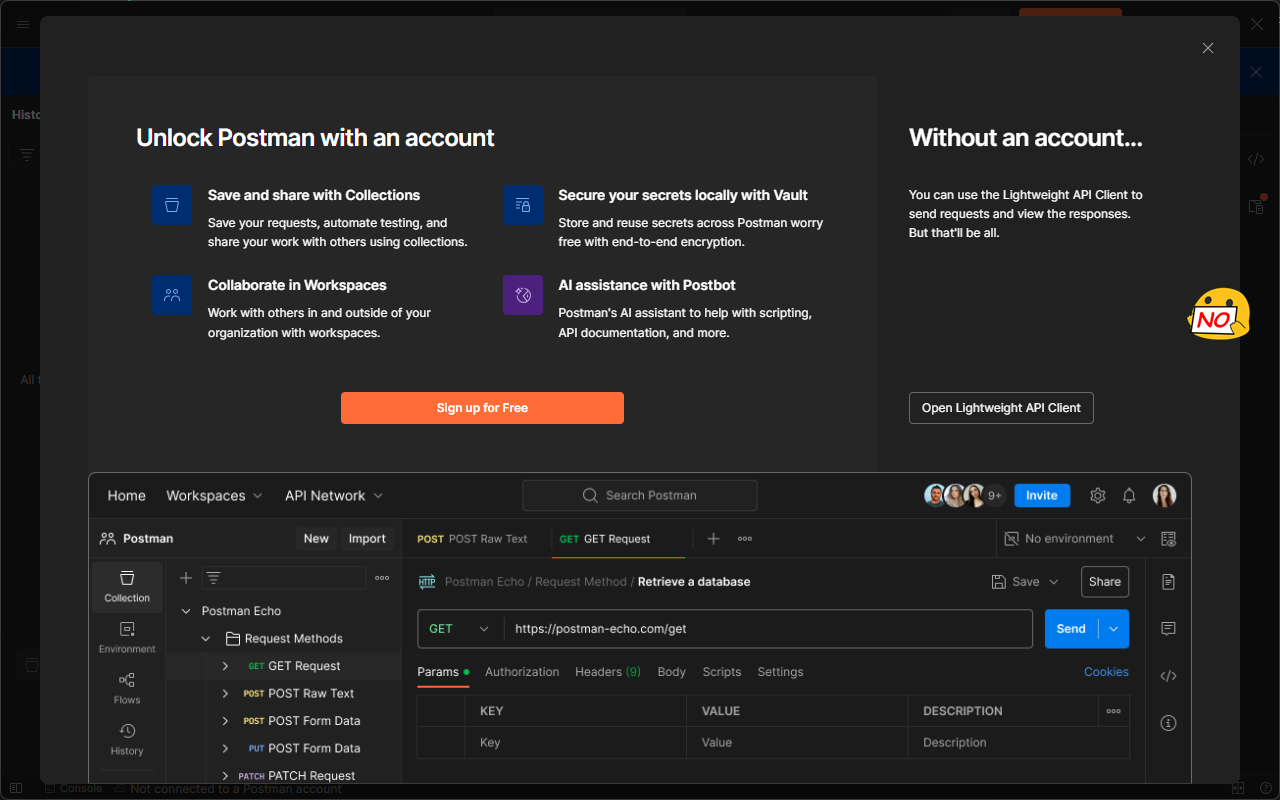
Task: Expand the GET Request tree item
Action: pyautogui.click(x=225, y=666)
